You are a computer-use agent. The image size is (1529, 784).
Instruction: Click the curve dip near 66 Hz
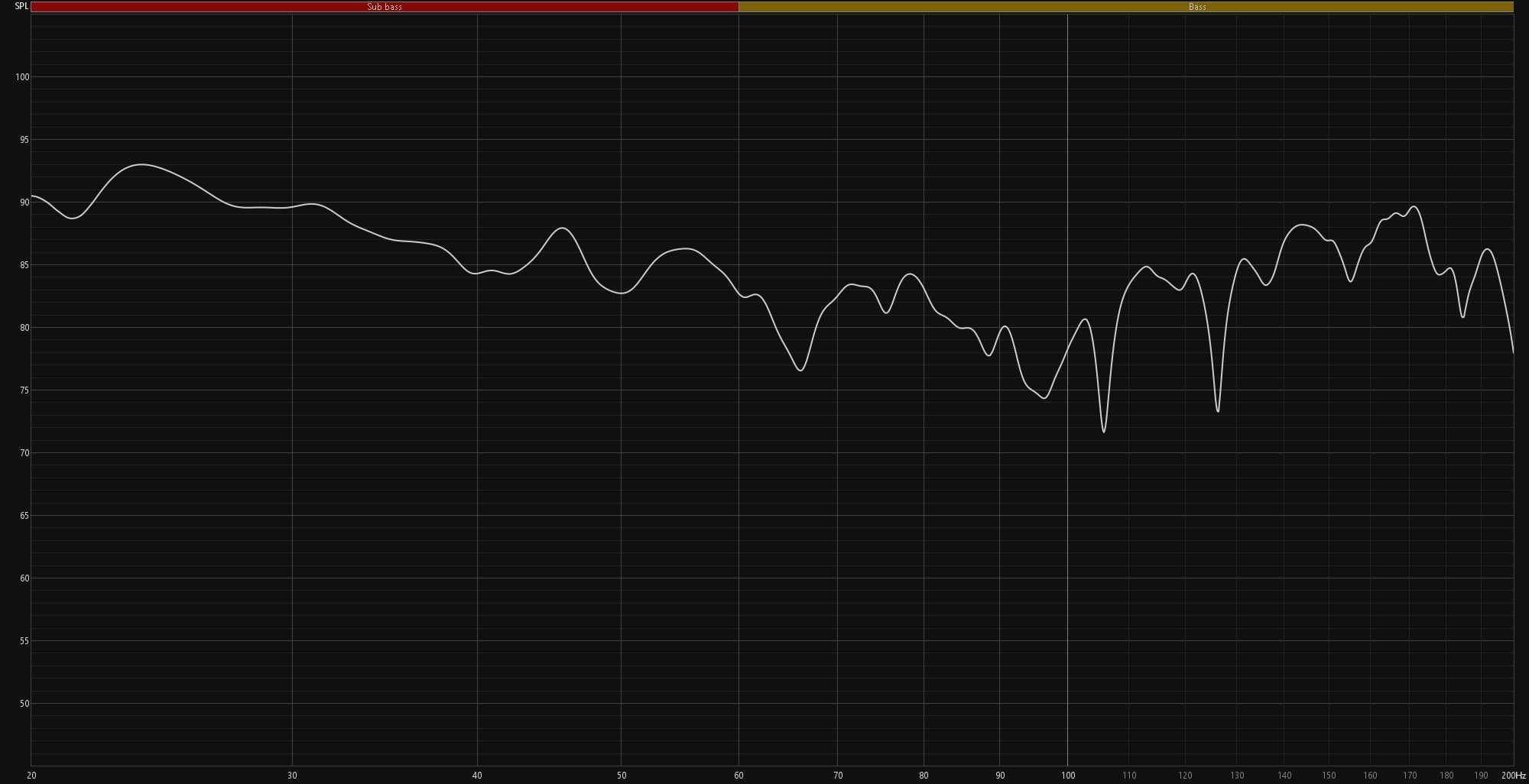click(800, 371)
